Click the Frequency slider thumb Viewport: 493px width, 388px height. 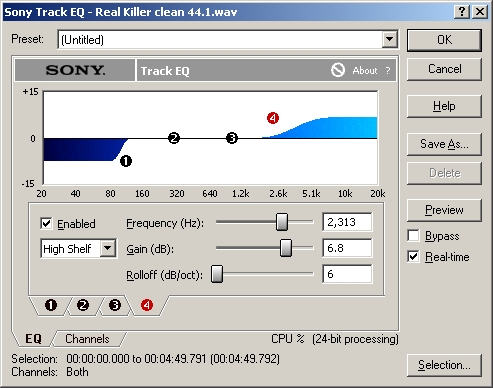point(282,222)
